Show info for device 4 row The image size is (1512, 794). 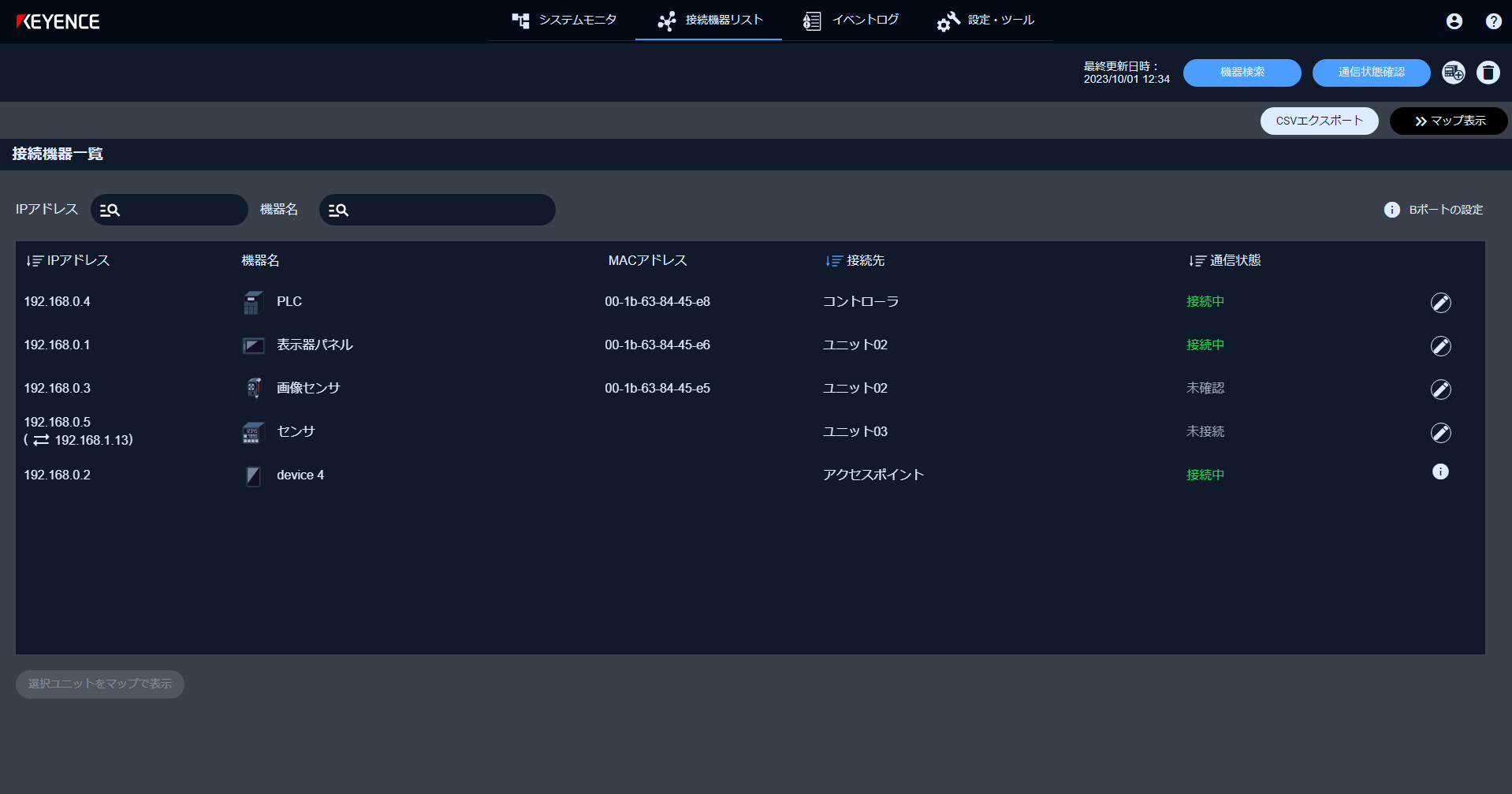coord(1439,472)
